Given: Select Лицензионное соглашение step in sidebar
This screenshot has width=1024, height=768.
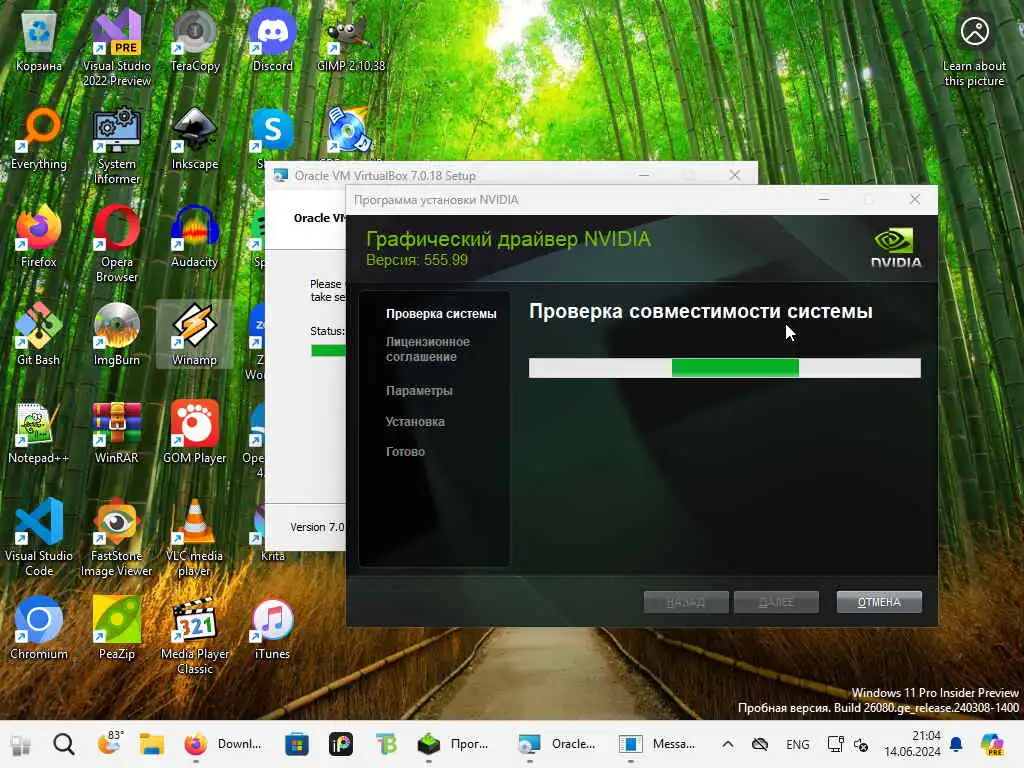Looking at the screenshot, I should [428, 349].
